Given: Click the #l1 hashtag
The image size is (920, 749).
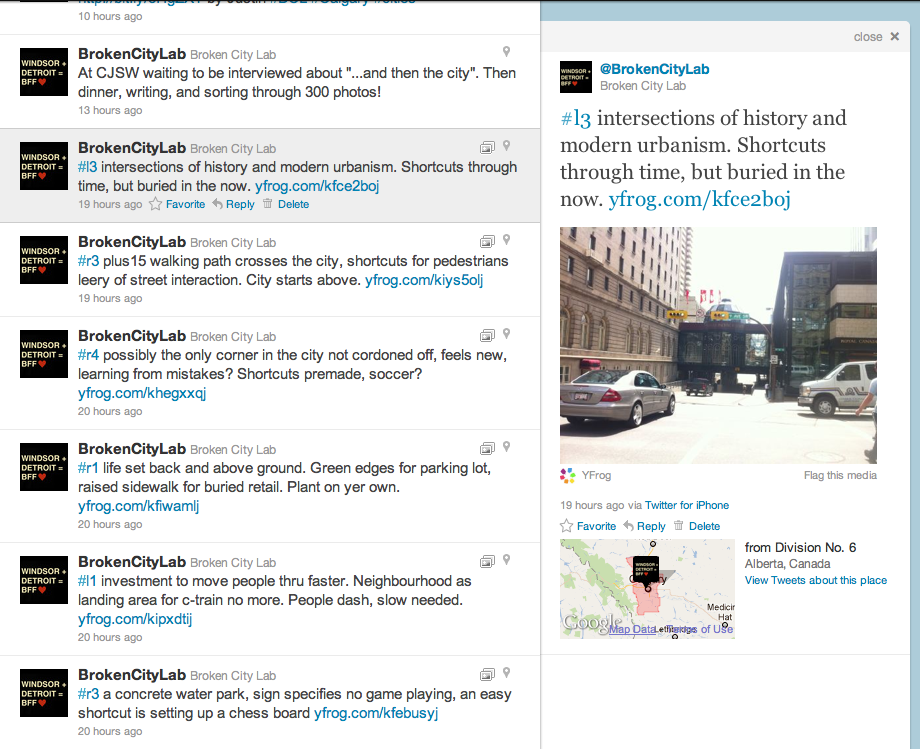Looking at the screenshot, I should pos(87,581).
